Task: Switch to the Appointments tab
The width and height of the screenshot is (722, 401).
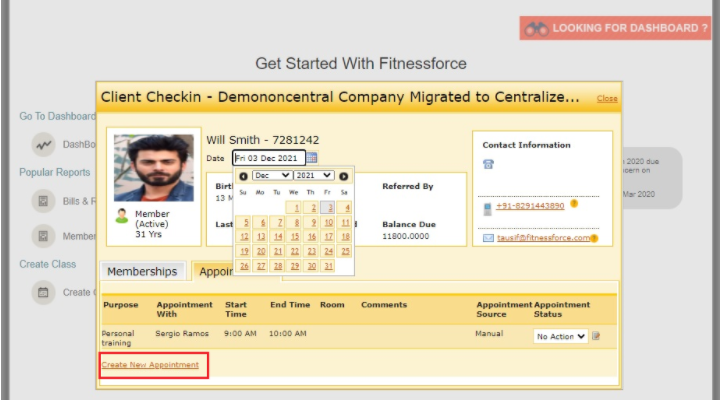Action: (x=213, y=271)
